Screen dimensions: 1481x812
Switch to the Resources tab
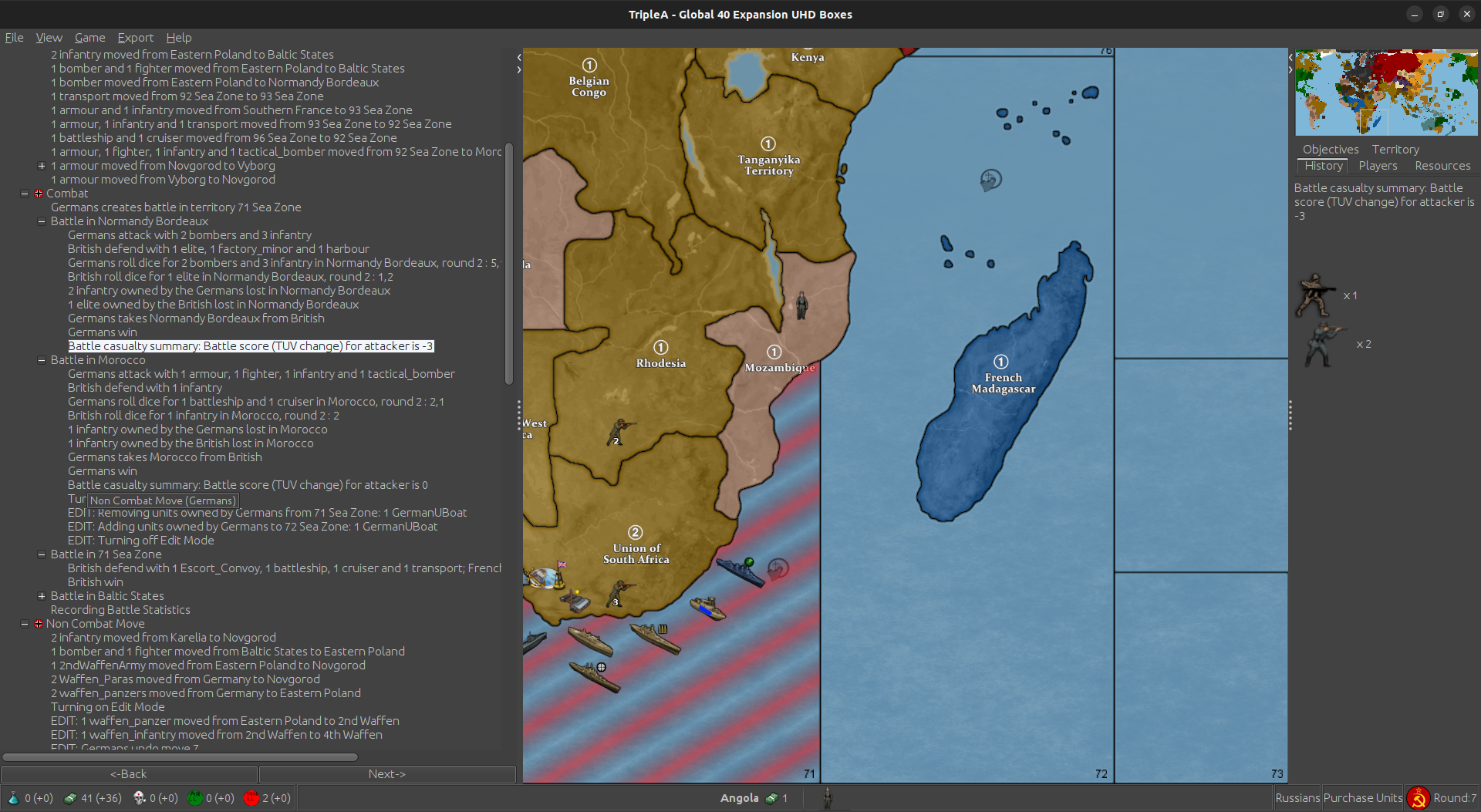pos(1442,166)
